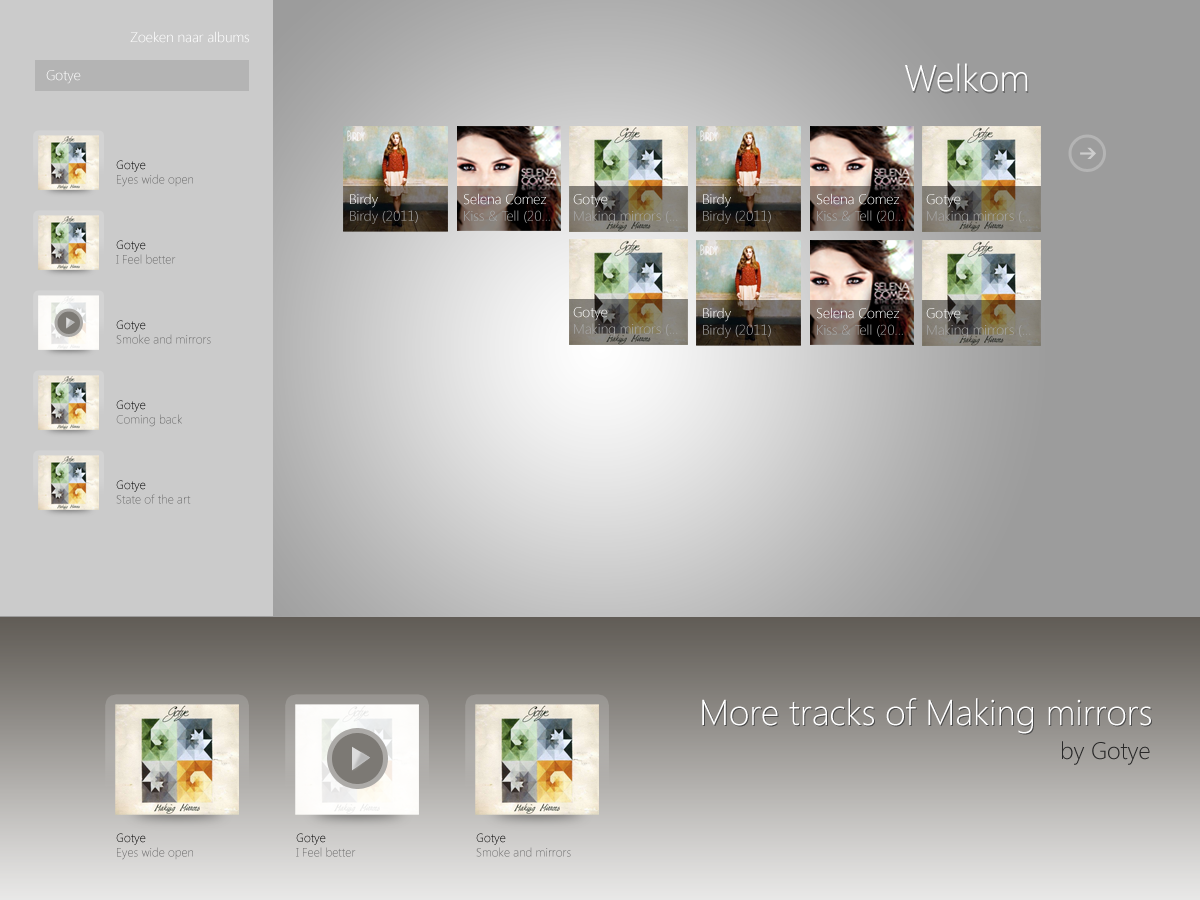This screenshot has height=900, width=1200.
Task: Select "I Feel better" title in sidebar
Action: 146,260
